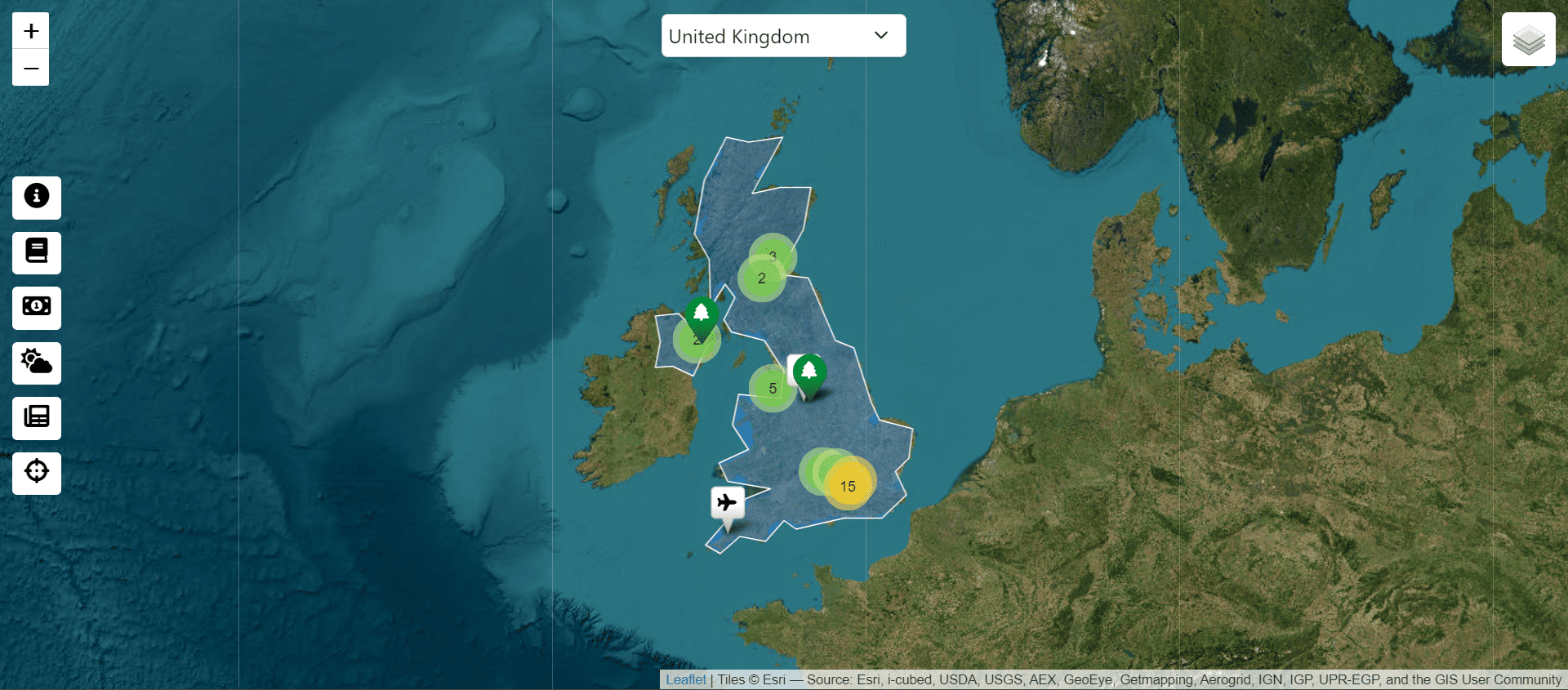Open the map layers control
This screenshot has width=1568, height=690.
pos(1528,39)
